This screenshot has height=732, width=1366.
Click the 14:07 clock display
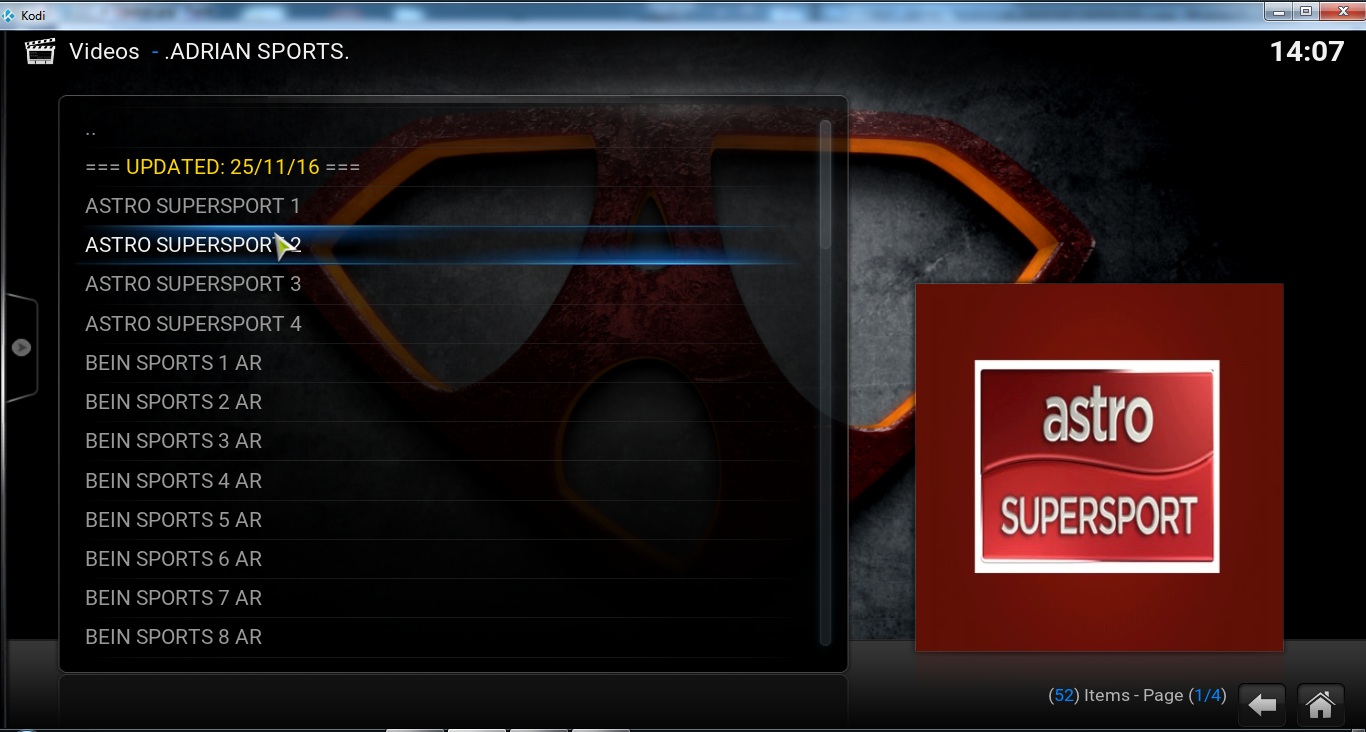[x=1307, y=52]
